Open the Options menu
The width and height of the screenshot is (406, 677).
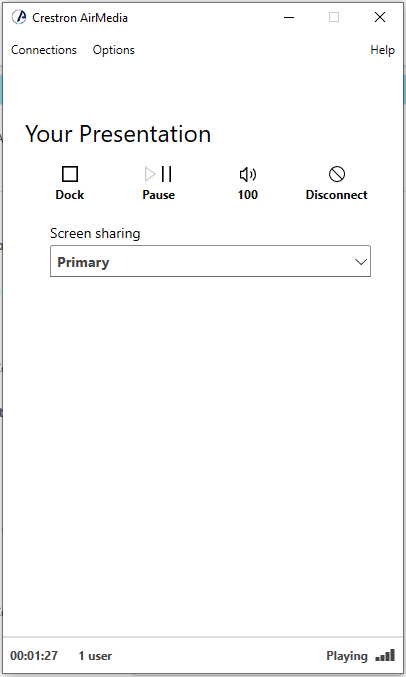[x=114, y=50]
